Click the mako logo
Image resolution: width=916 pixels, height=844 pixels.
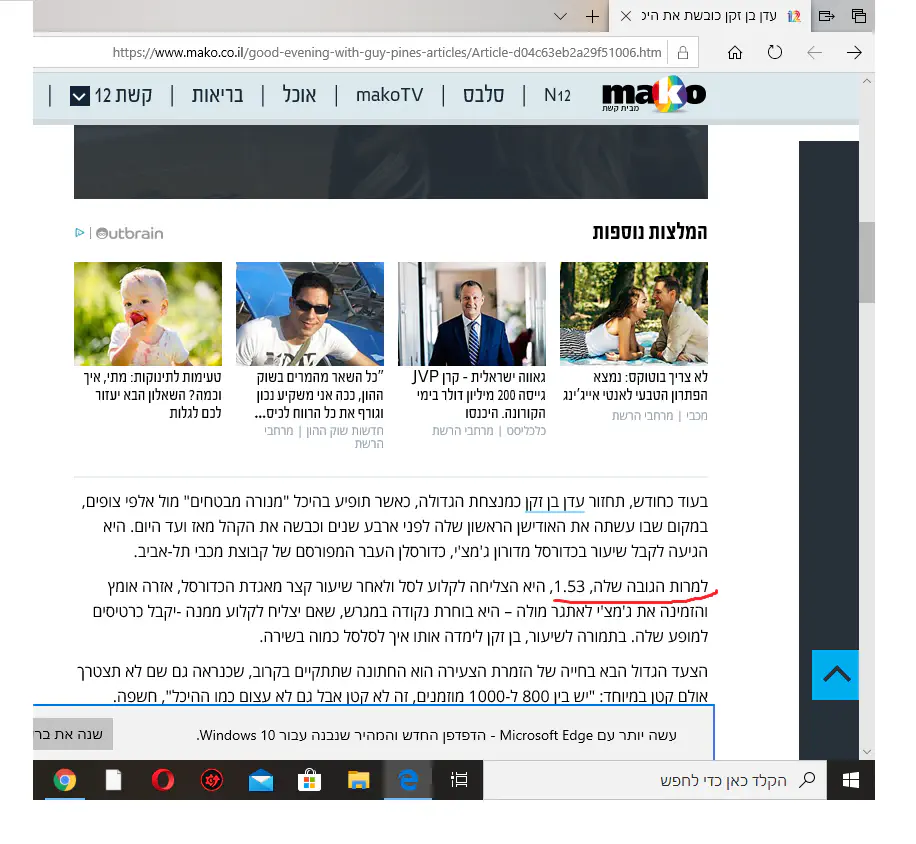[653, 95]
